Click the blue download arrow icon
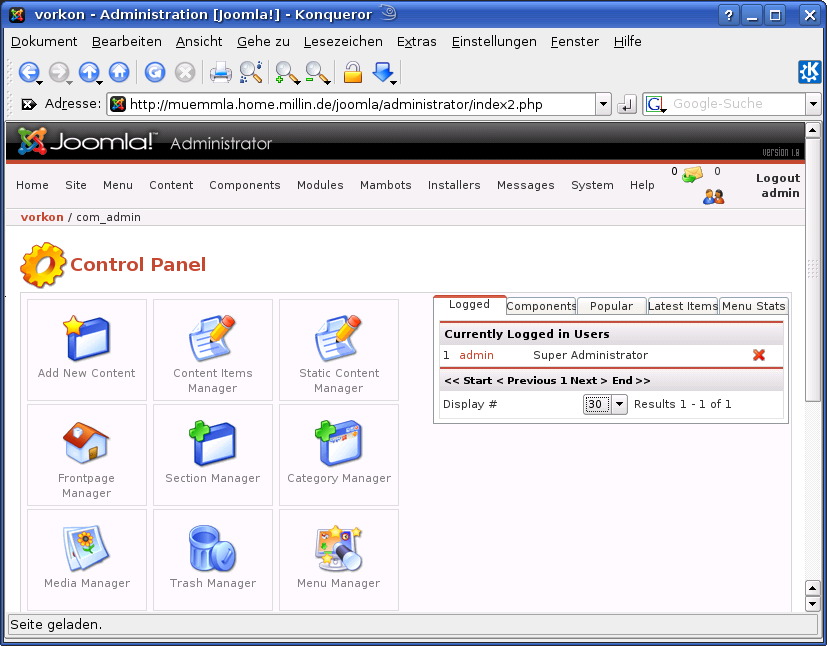 pos(383,72)
